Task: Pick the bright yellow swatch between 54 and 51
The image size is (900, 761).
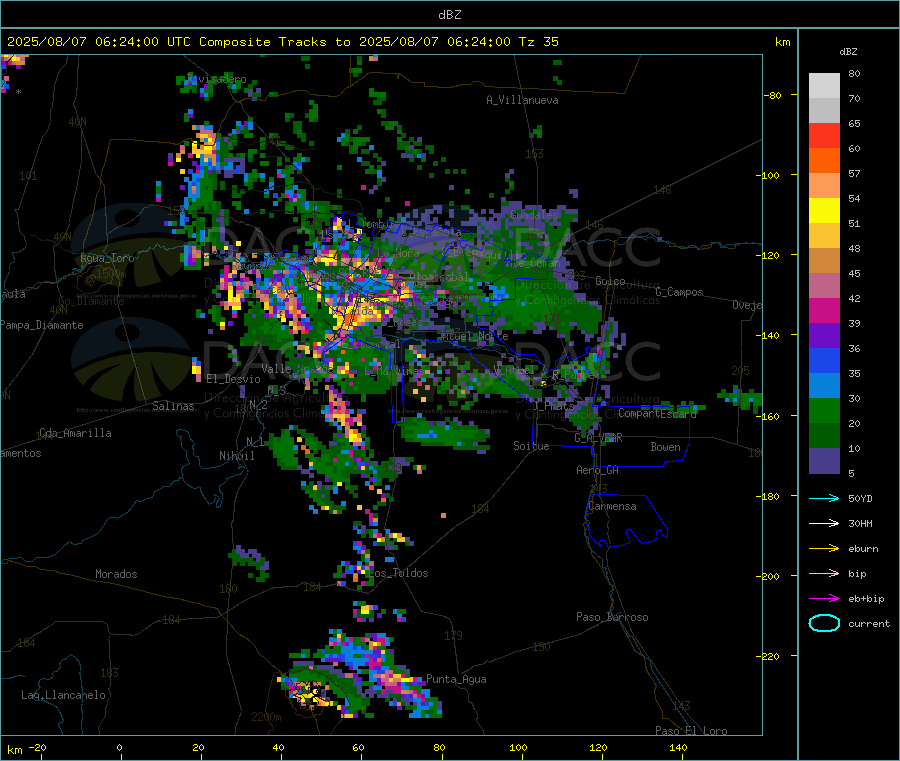Action: 824,211
